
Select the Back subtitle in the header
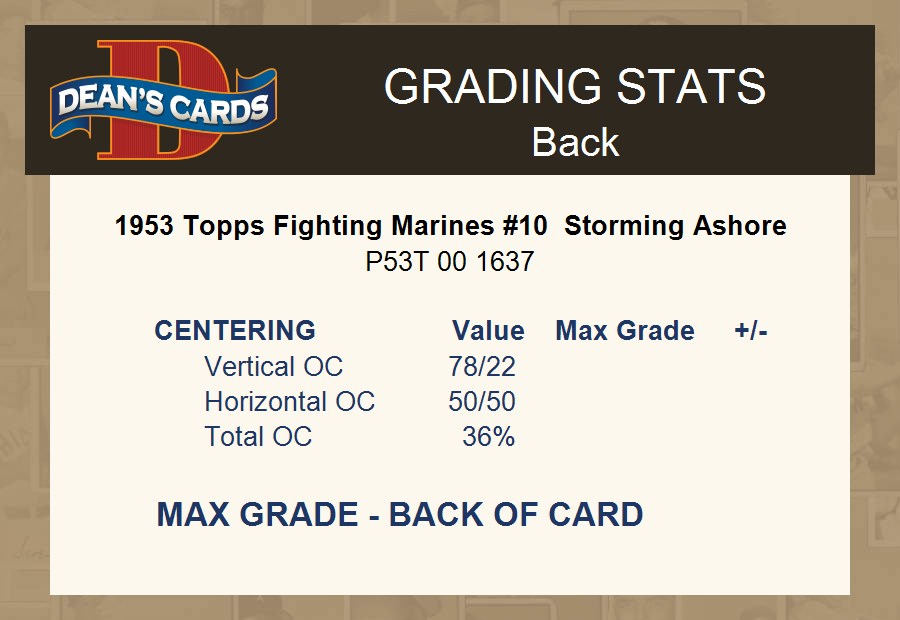point(575,142)
